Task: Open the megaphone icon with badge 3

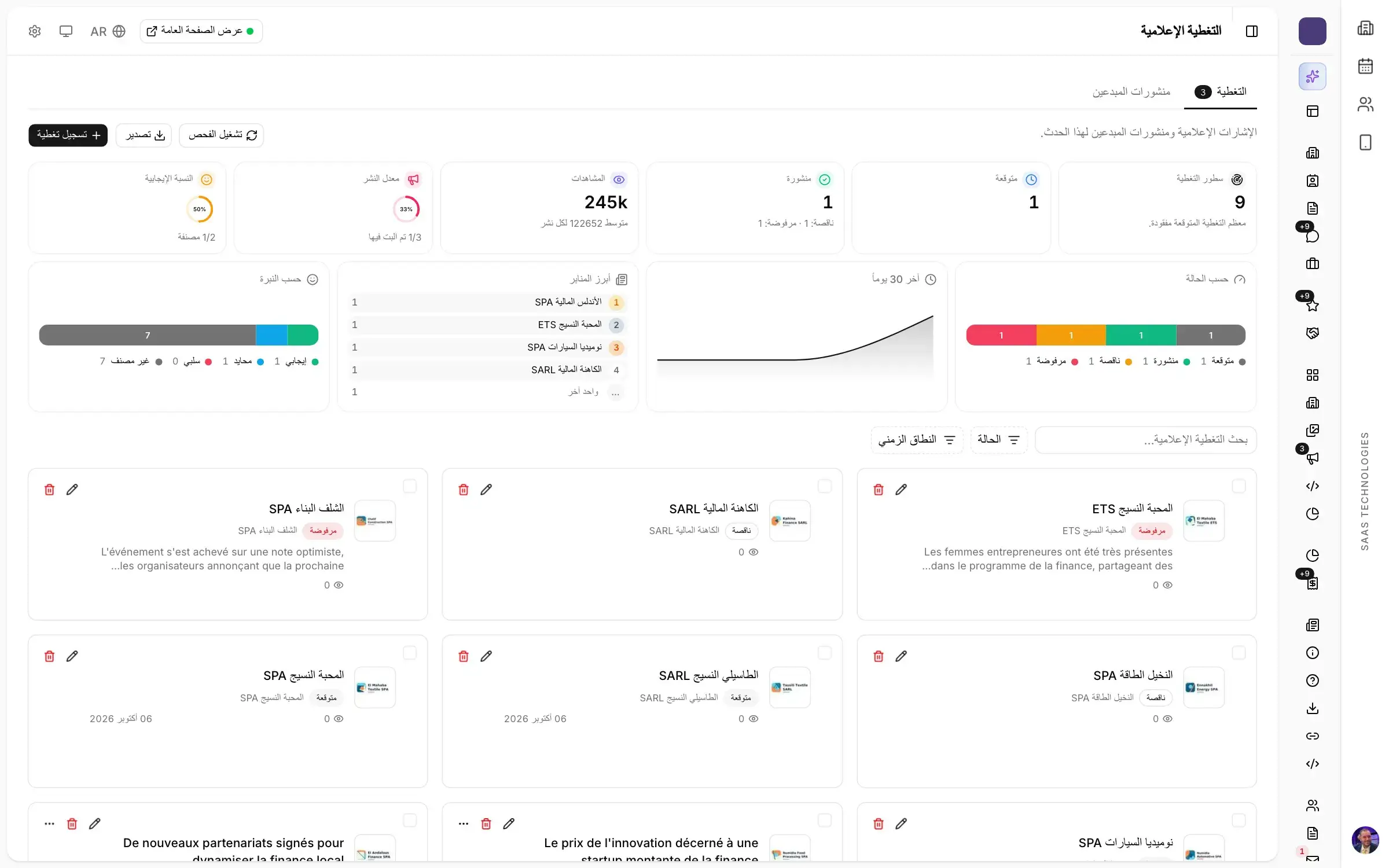Action: tap(1312, 458)
